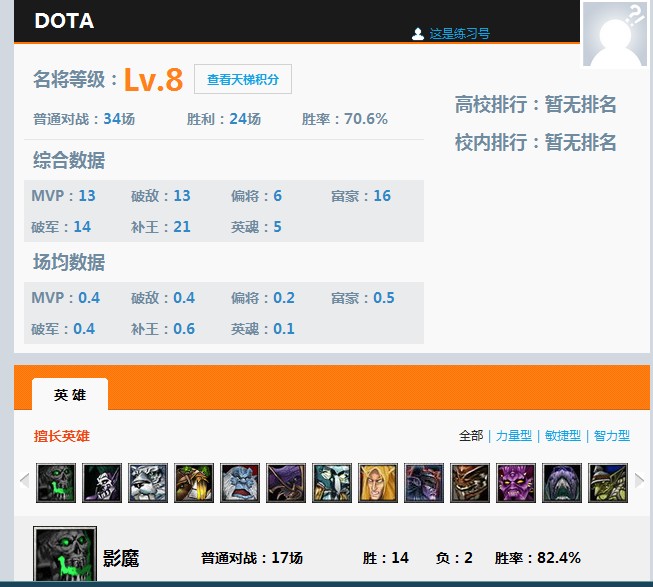
Task: Filter heroes by 敏捷型
Action: tap(563, 436)
